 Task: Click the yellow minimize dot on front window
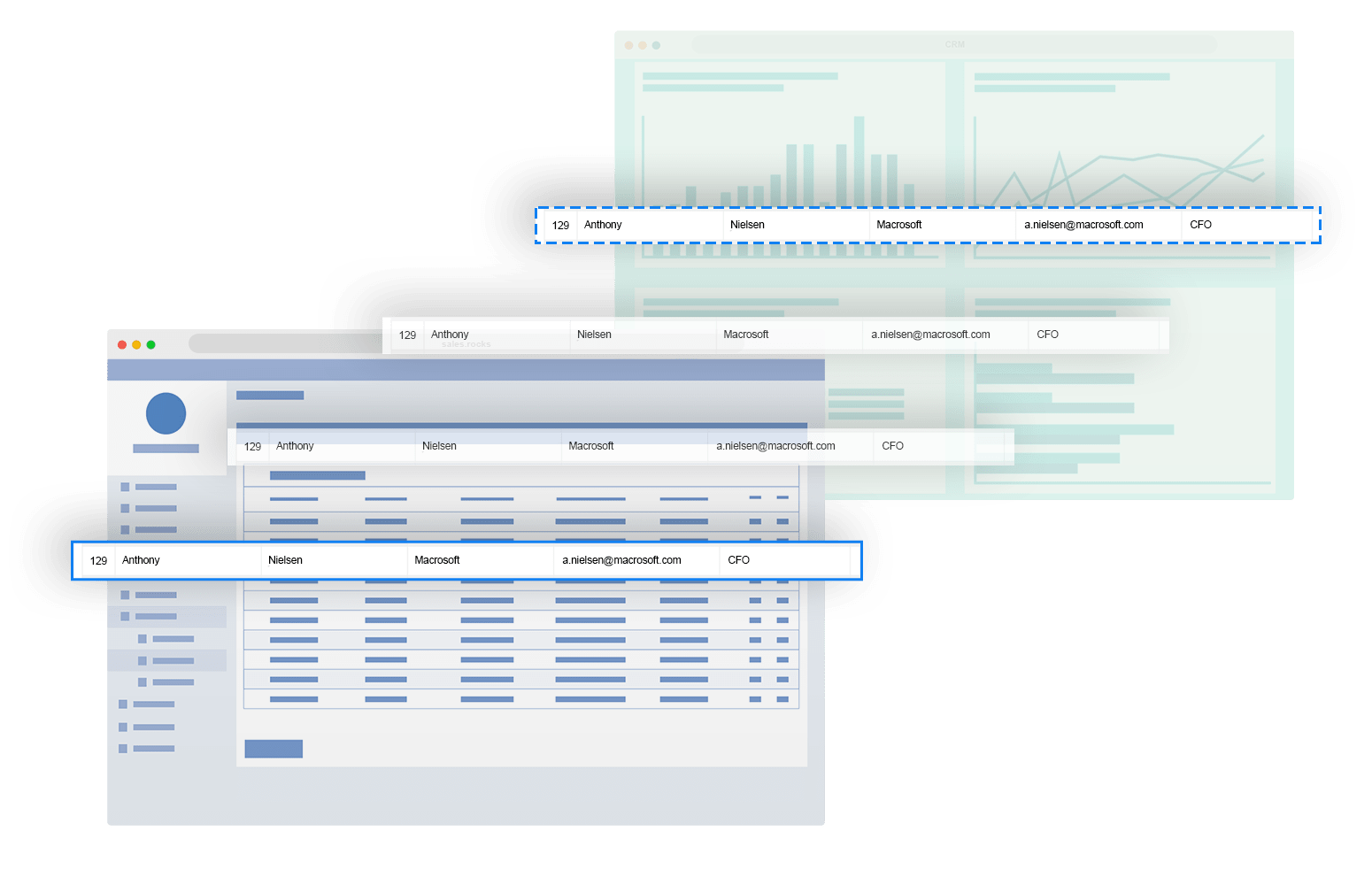(x=136, y=344)
